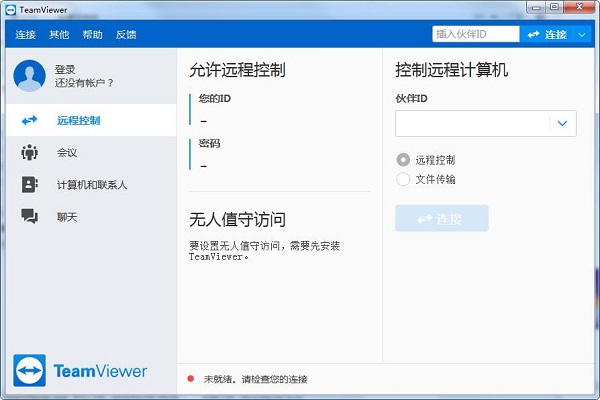
Task: Expand the partner ID dropdown arrow
Action: (563, 123)
